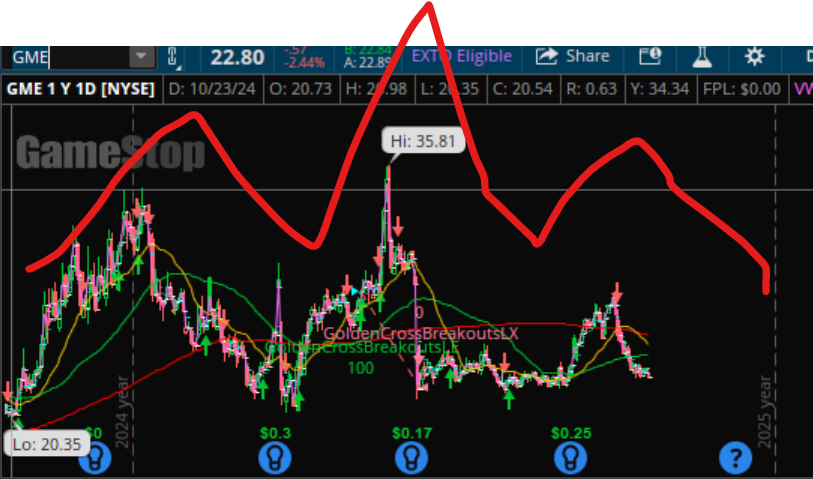Click the Lo: 20.35 price bubble
Screen dimensions: 813x479
(x=48, y=444)
